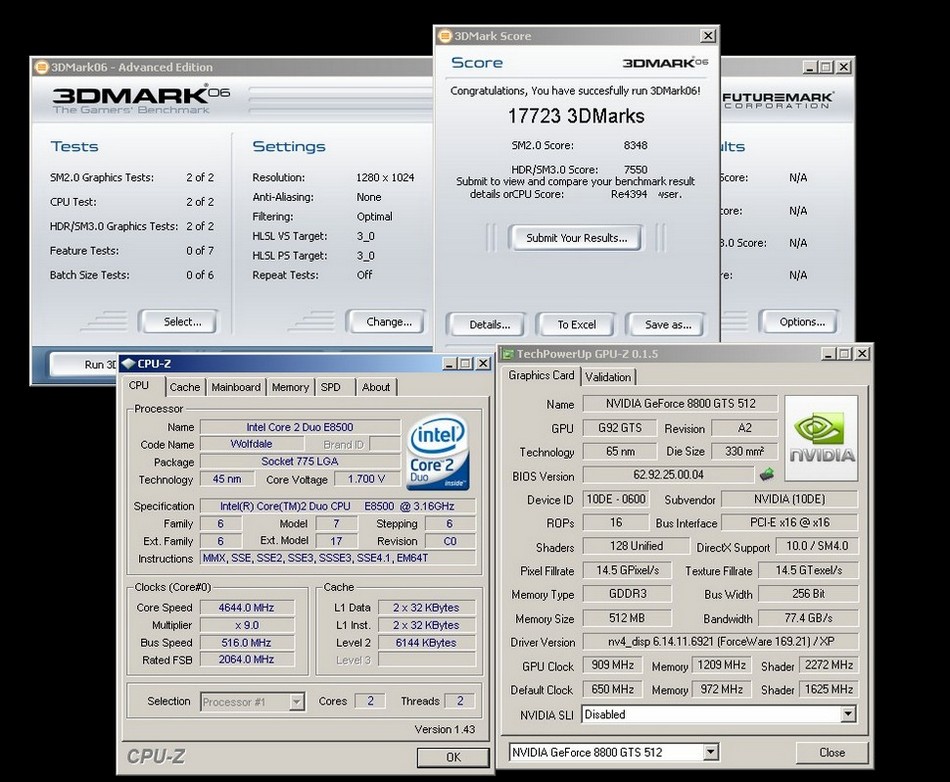Click the Resolution 1280 x 1024 value

(x=385, y=177)
